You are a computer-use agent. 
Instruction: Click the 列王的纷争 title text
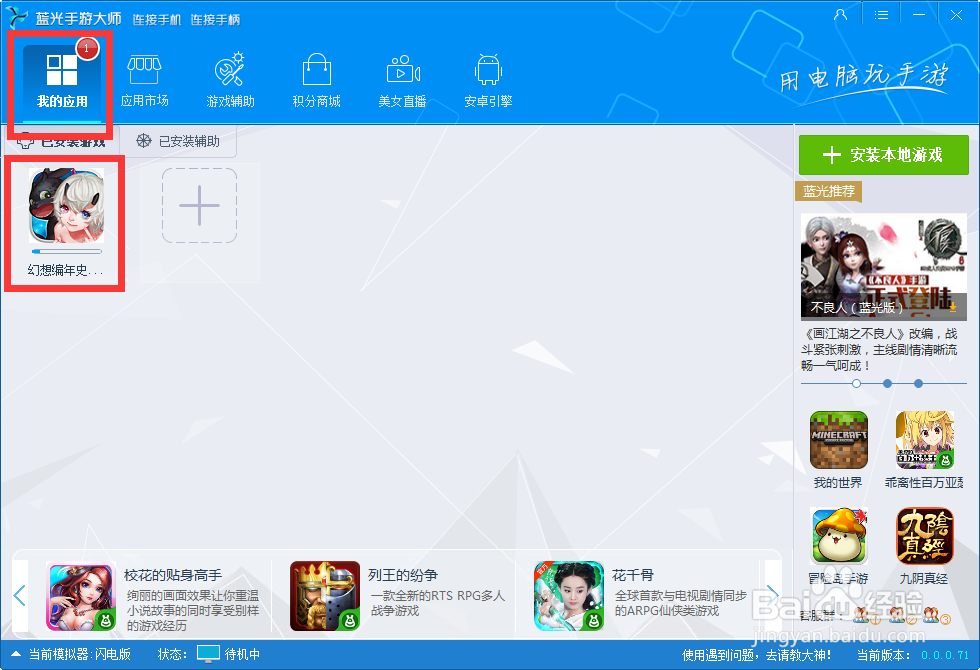(402, 575)
